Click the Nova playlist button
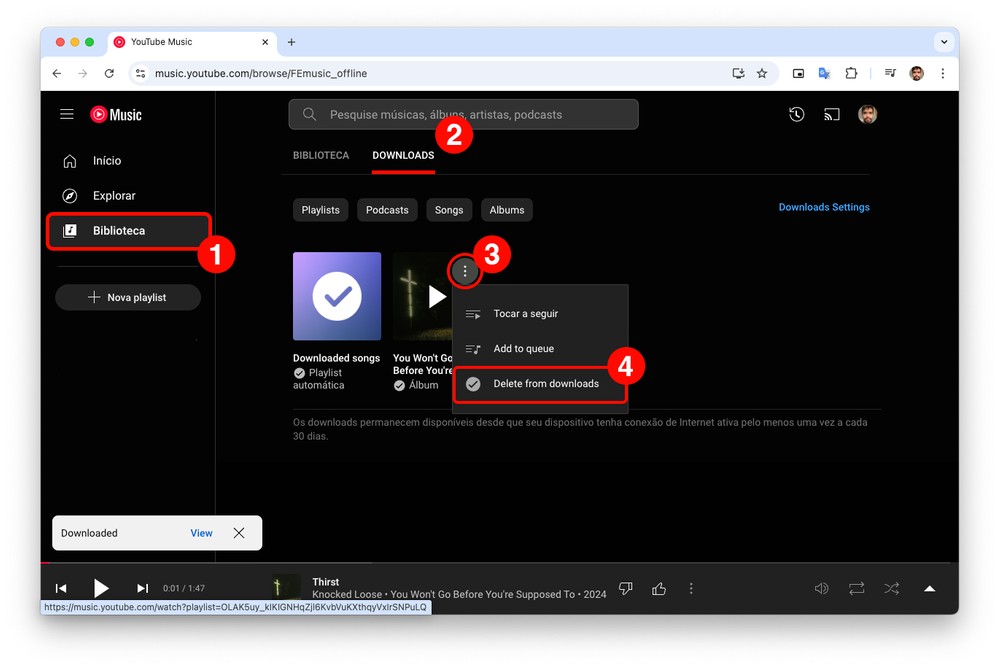This screenshot has height=669, width=1000. (128, 297)
